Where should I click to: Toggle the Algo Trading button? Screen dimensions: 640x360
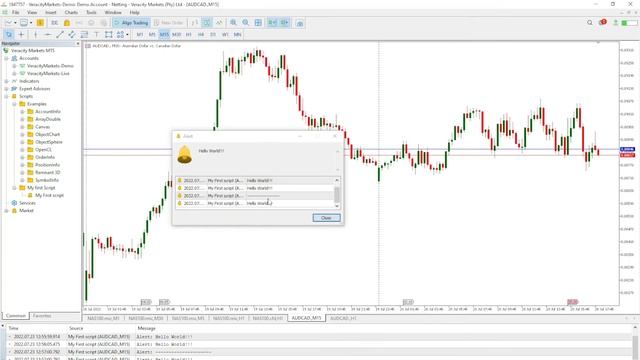[131, 23]
